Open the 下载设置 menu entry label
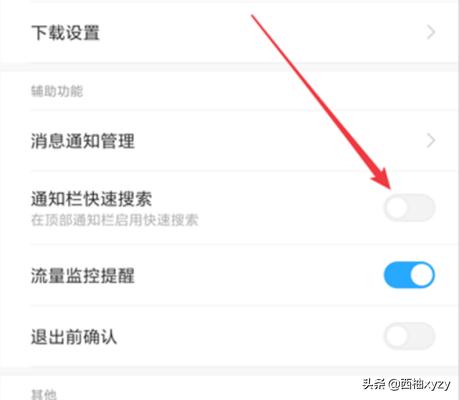Screen dimensions: 460x400 click(66, 33)
